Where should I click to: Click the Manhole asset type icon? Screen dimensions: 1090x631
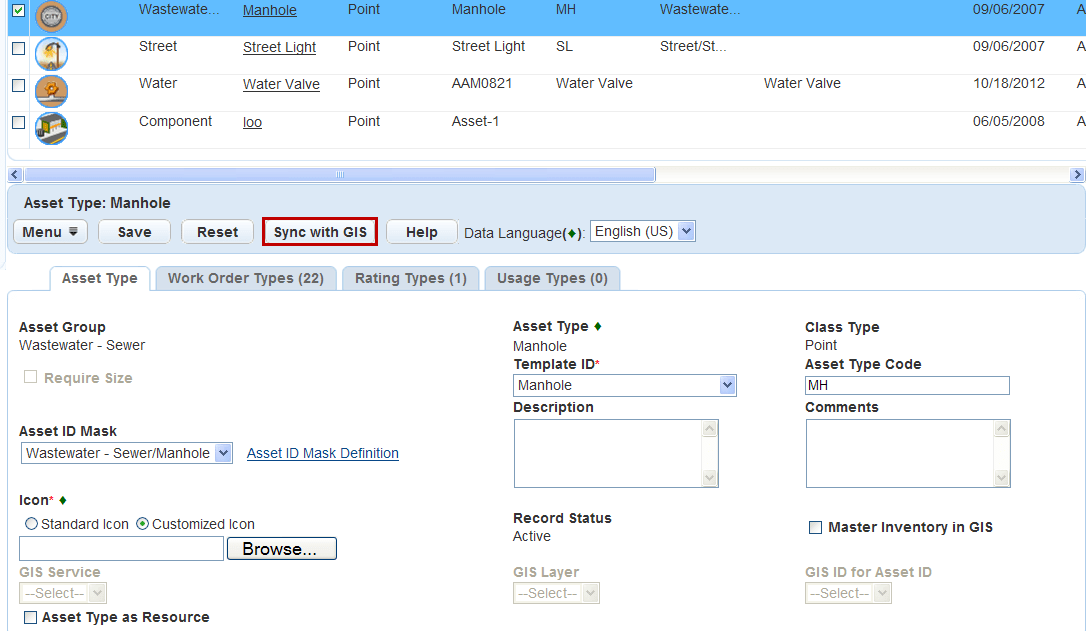(51, 16)
